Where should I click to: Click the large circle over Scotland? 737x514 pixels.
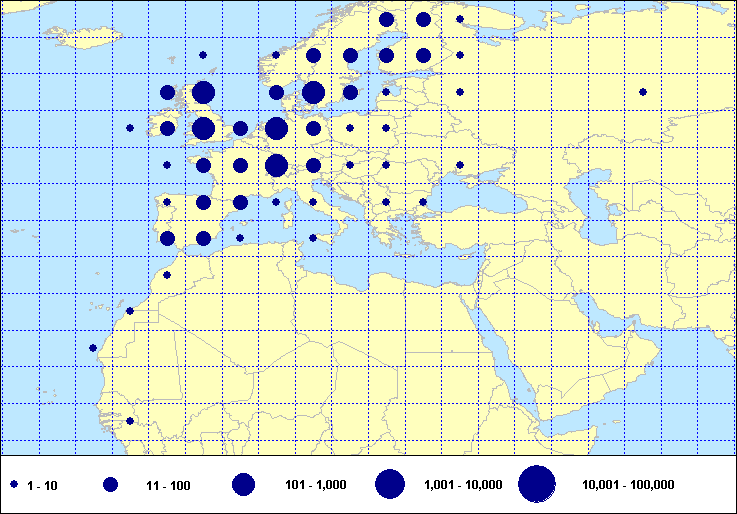click(204, 93)
